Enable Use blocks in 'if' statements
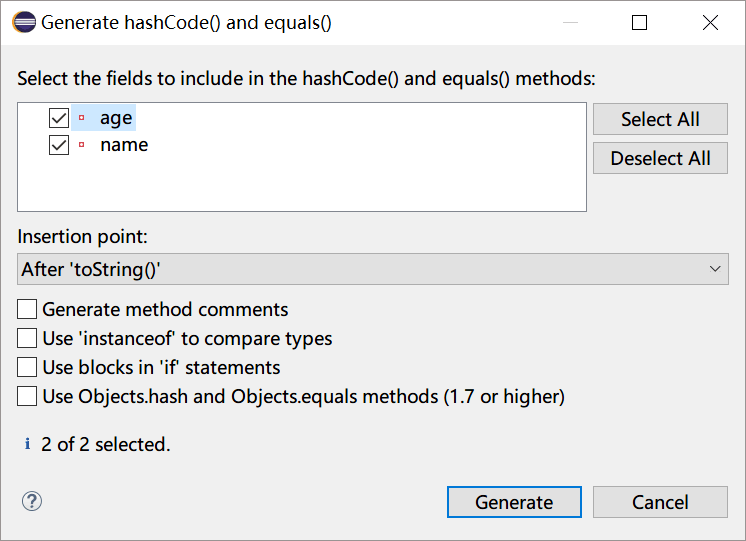This screenshot has width=746, height=541. click(x=27, y=367)
